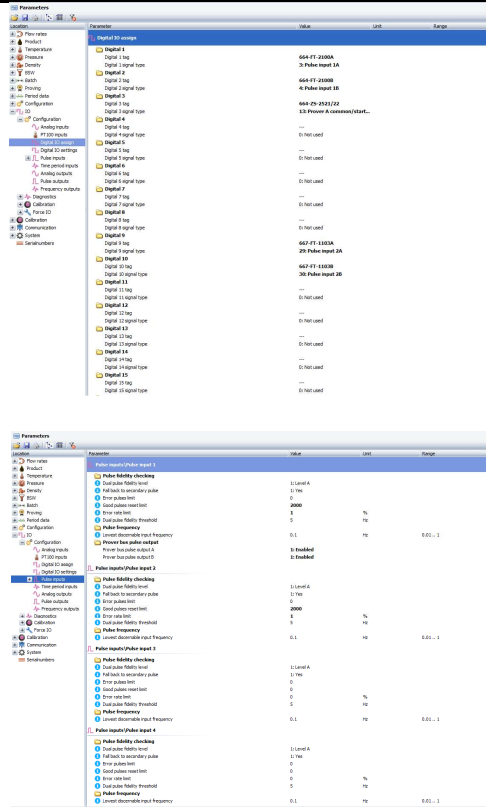Click the Print icon in the upper Parameters window toolbar
Image resolution: width=486 pixels, height=807 pixels.
point(35,17)
